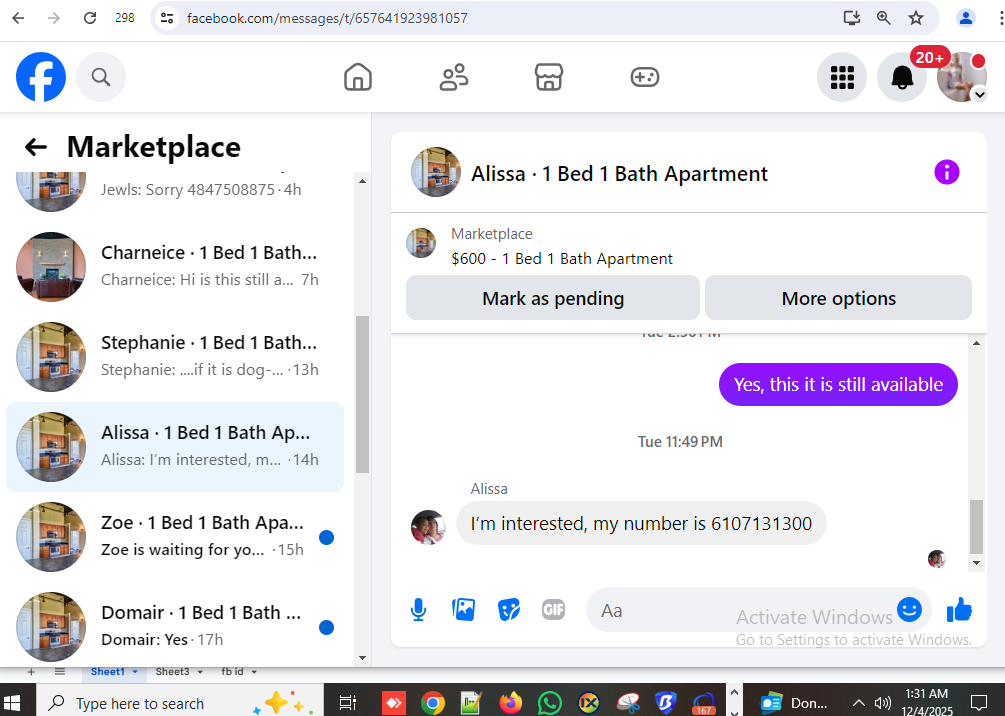Click the Mark as pending button
This screenshot has width=1005, height=716.
click(552, 298)
